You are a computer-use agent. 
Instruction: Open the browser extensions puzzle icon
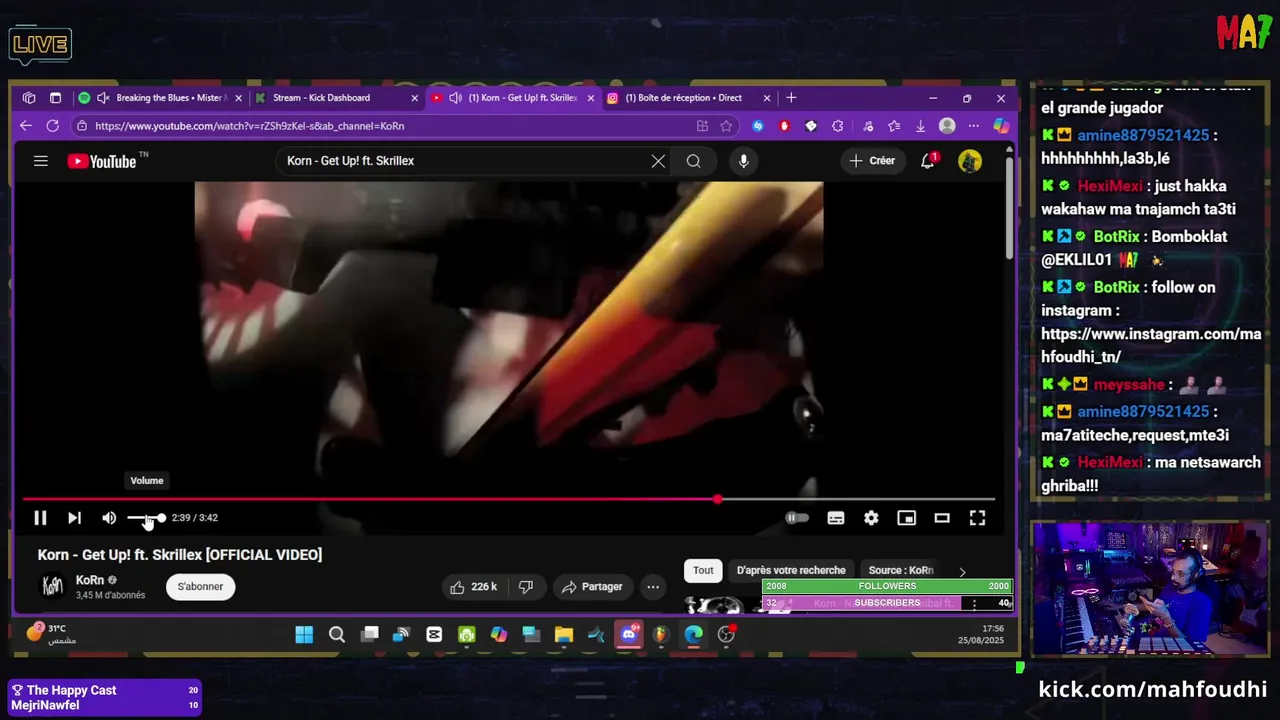click(838, 126)
